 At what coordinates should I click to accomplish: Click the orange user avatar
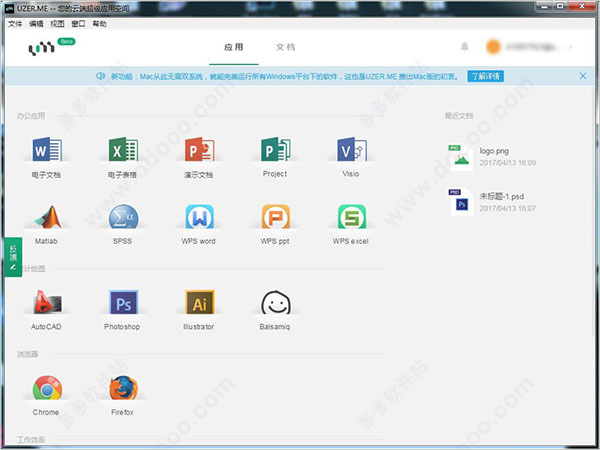click(x=493, y=47)
